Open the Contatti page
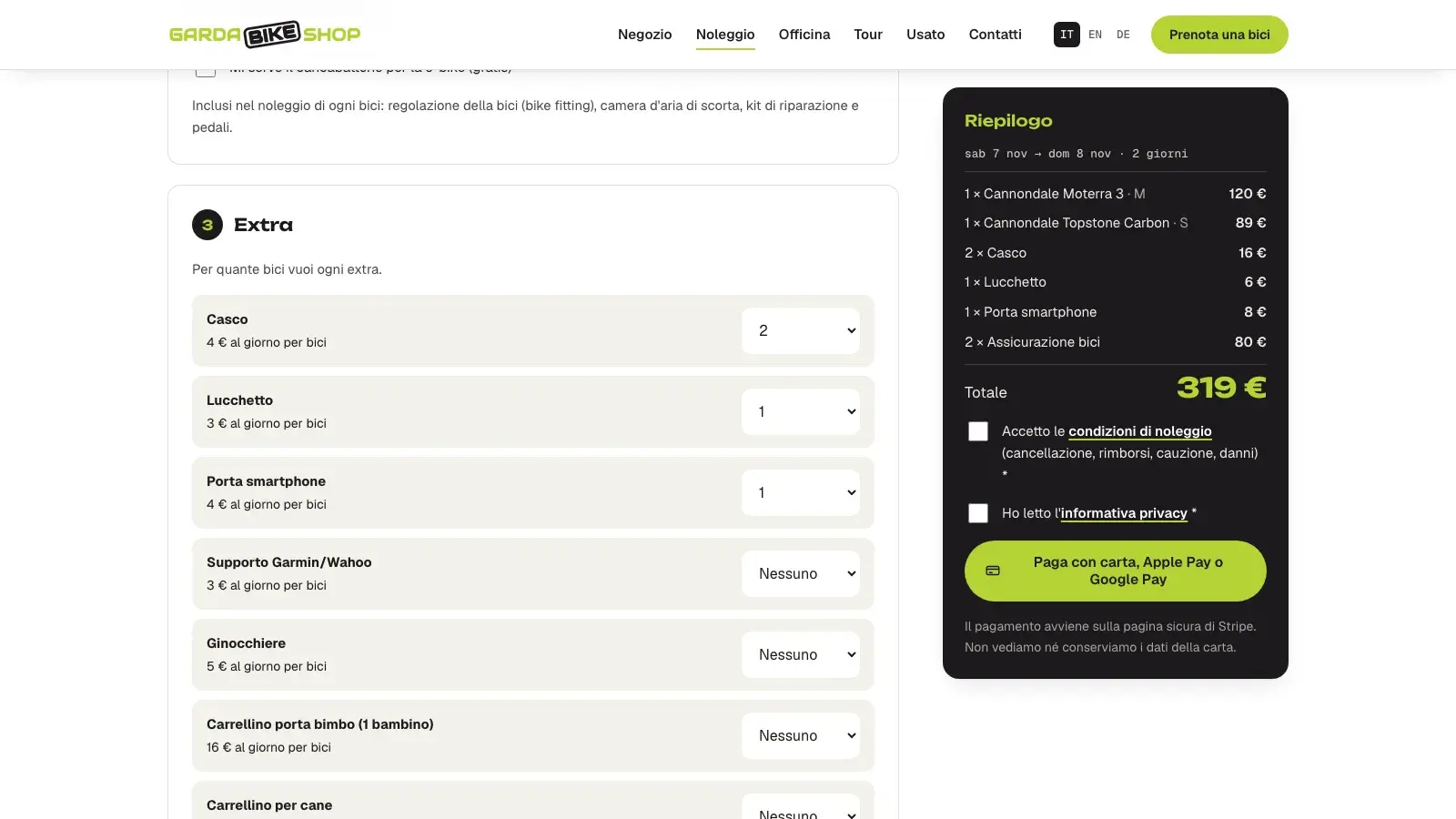The image size is (1456, 819). click(995, 35)
